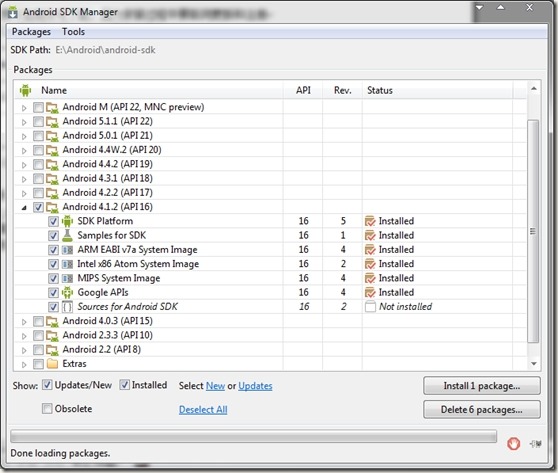Screen dimensions: 558x473
Task: Click the Install 1 package button
Action: (482, 386)
